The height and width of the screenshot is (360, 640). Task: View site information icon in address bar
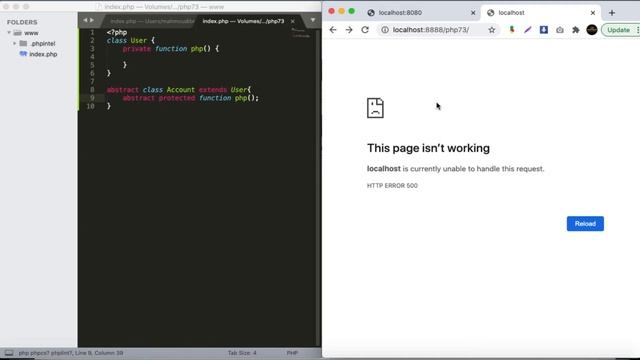tap(384, 30)
